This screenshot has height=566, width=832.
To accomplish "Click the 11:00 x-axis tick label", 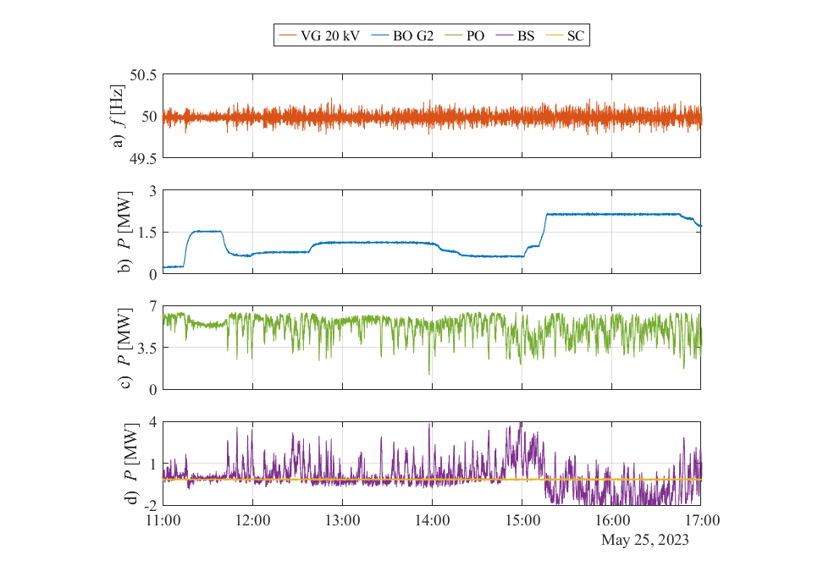I will [163, 520].
